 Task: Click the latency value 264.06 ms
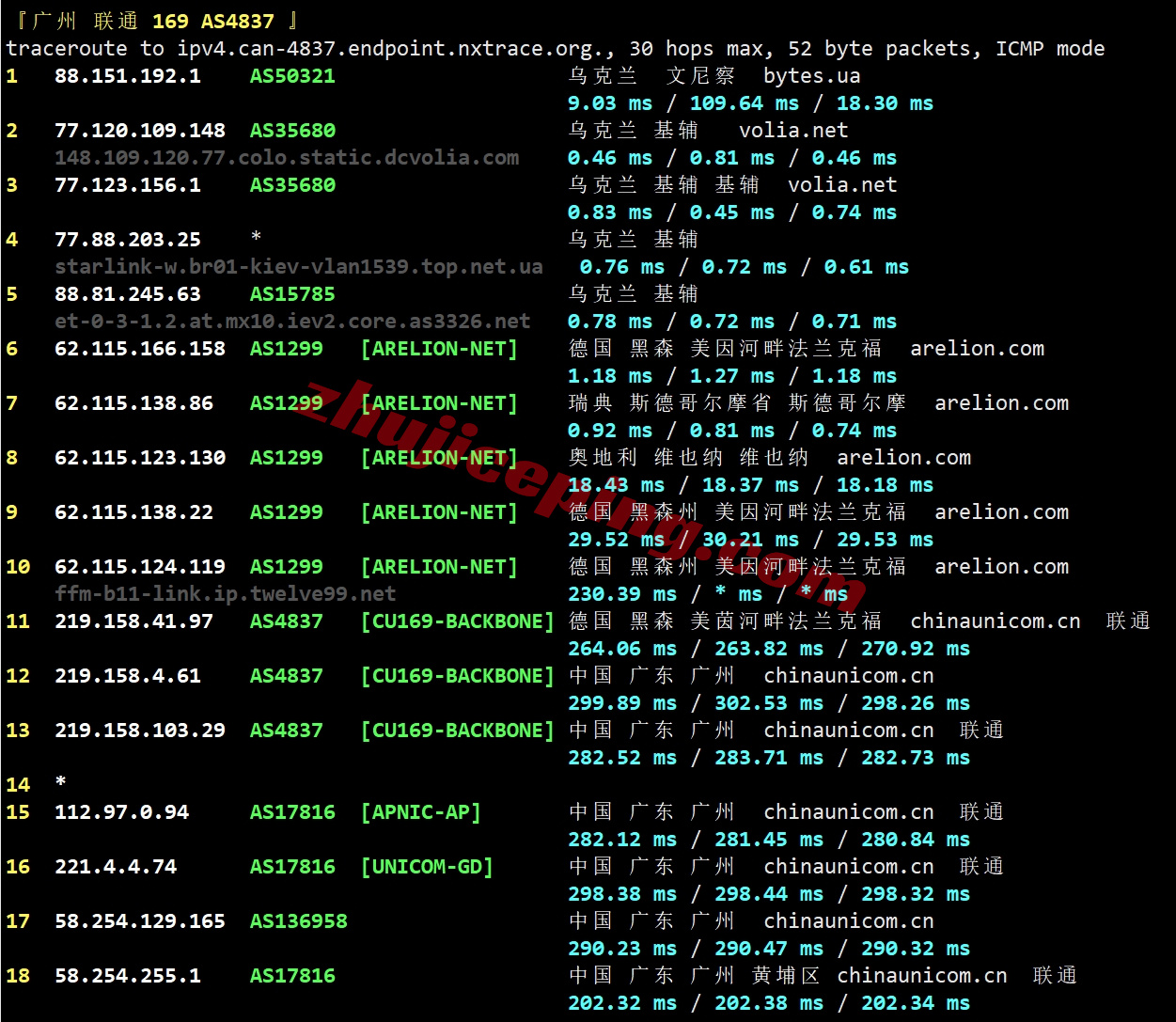click(622, 649)
